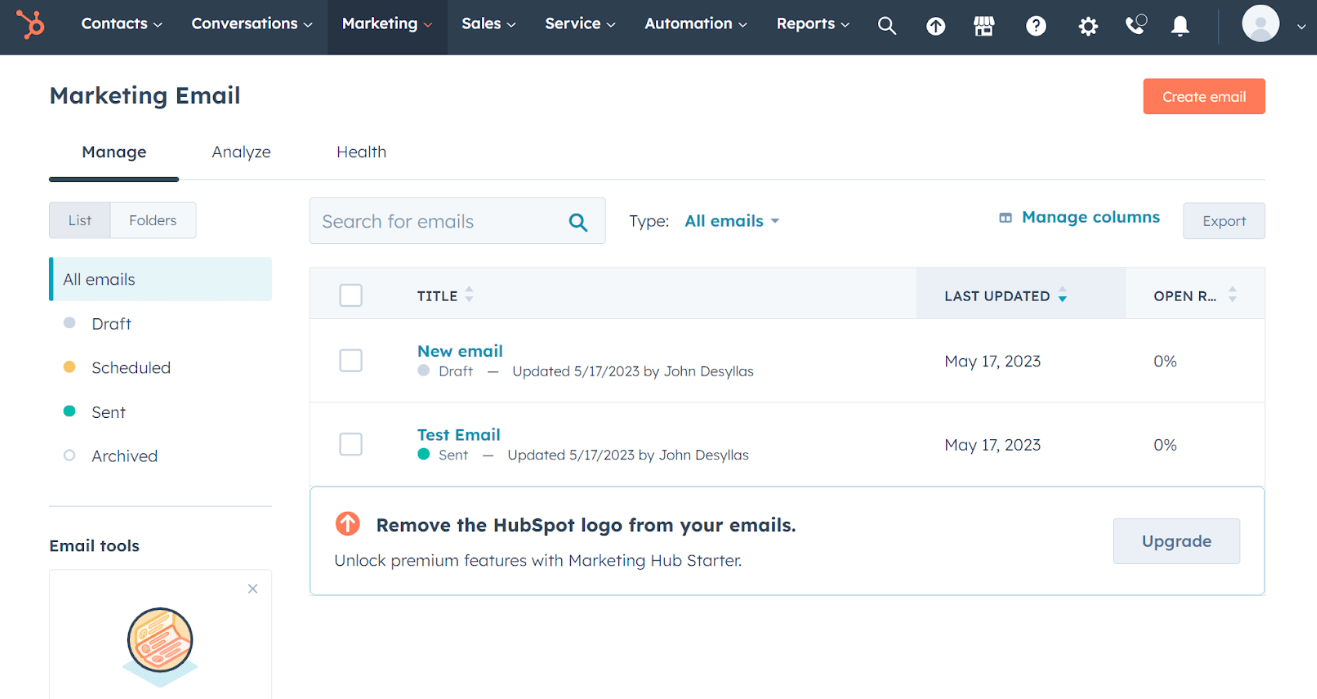Expand the Marketing menu

pos(387,23)
